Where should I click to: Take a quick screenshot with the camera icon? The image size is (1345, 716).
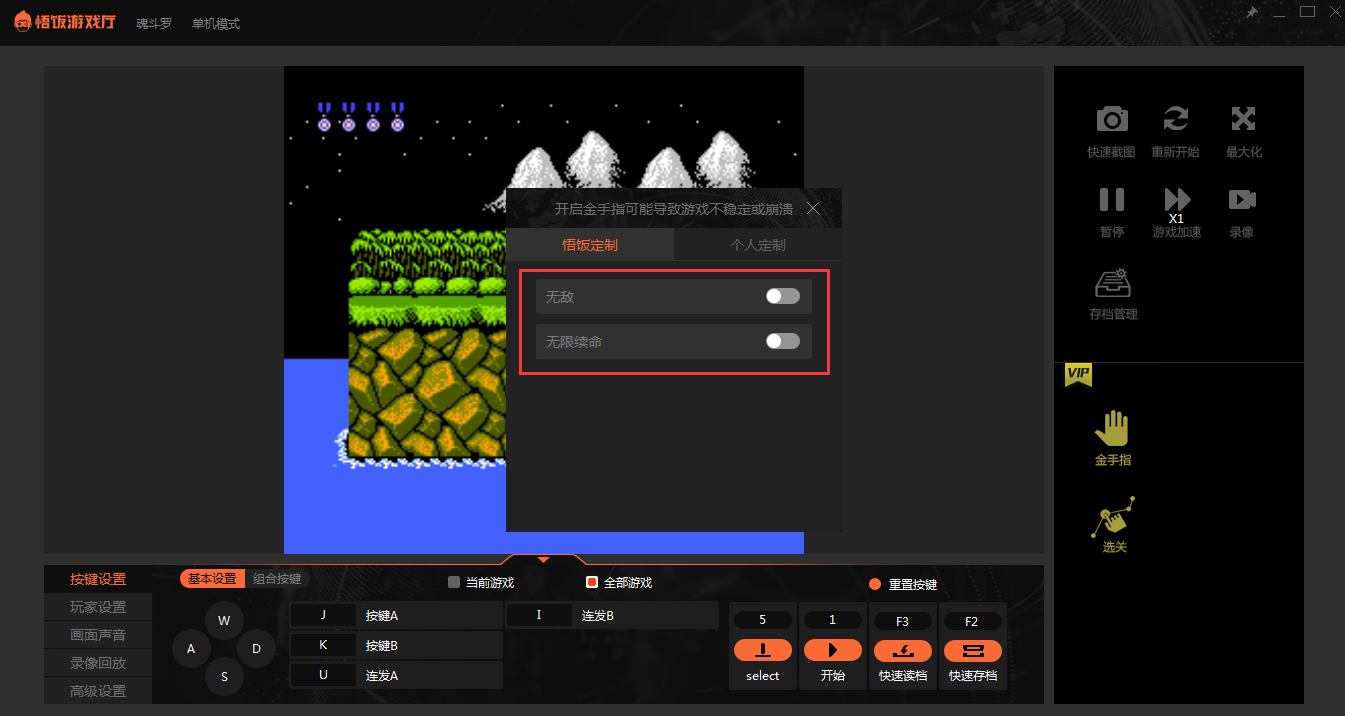coord(1112,119)
